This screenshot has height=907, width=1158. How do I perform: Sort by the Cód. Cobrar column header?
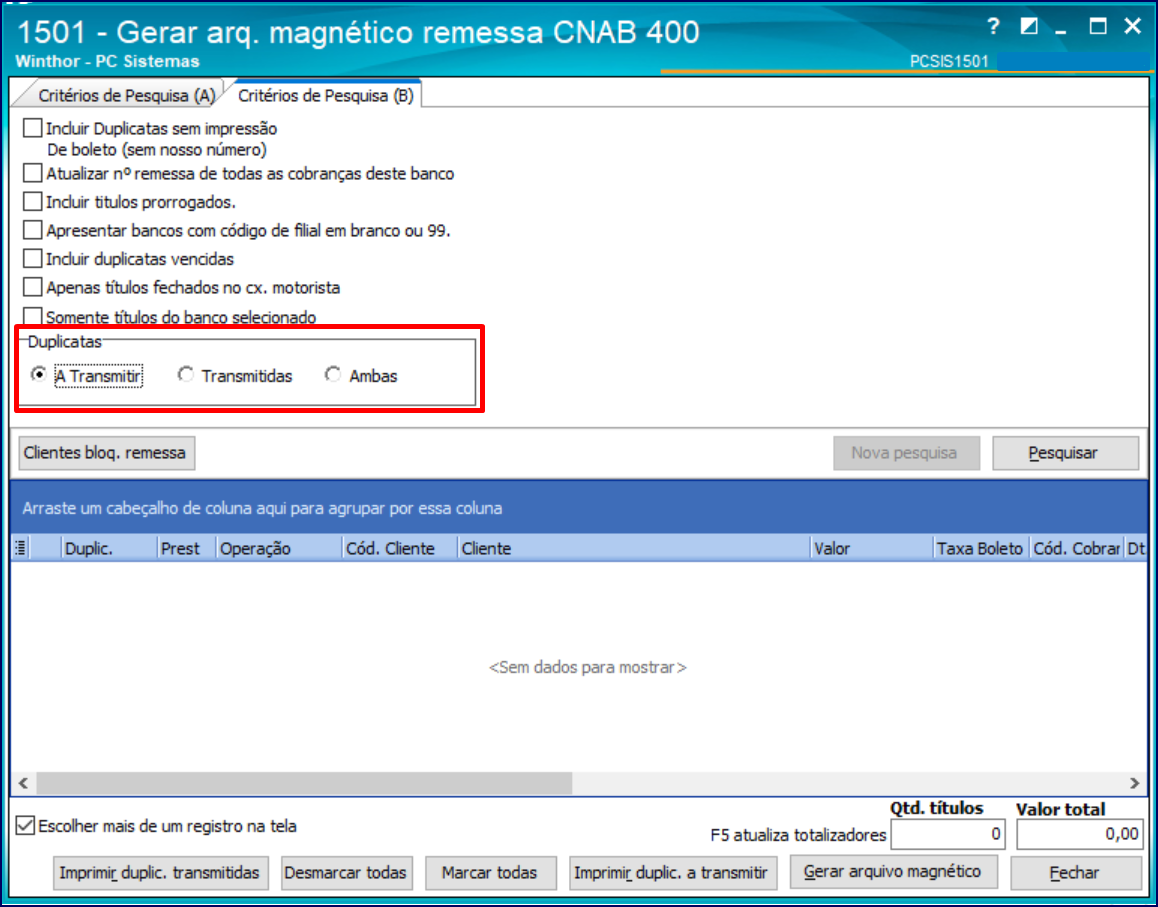point(1077,548)
